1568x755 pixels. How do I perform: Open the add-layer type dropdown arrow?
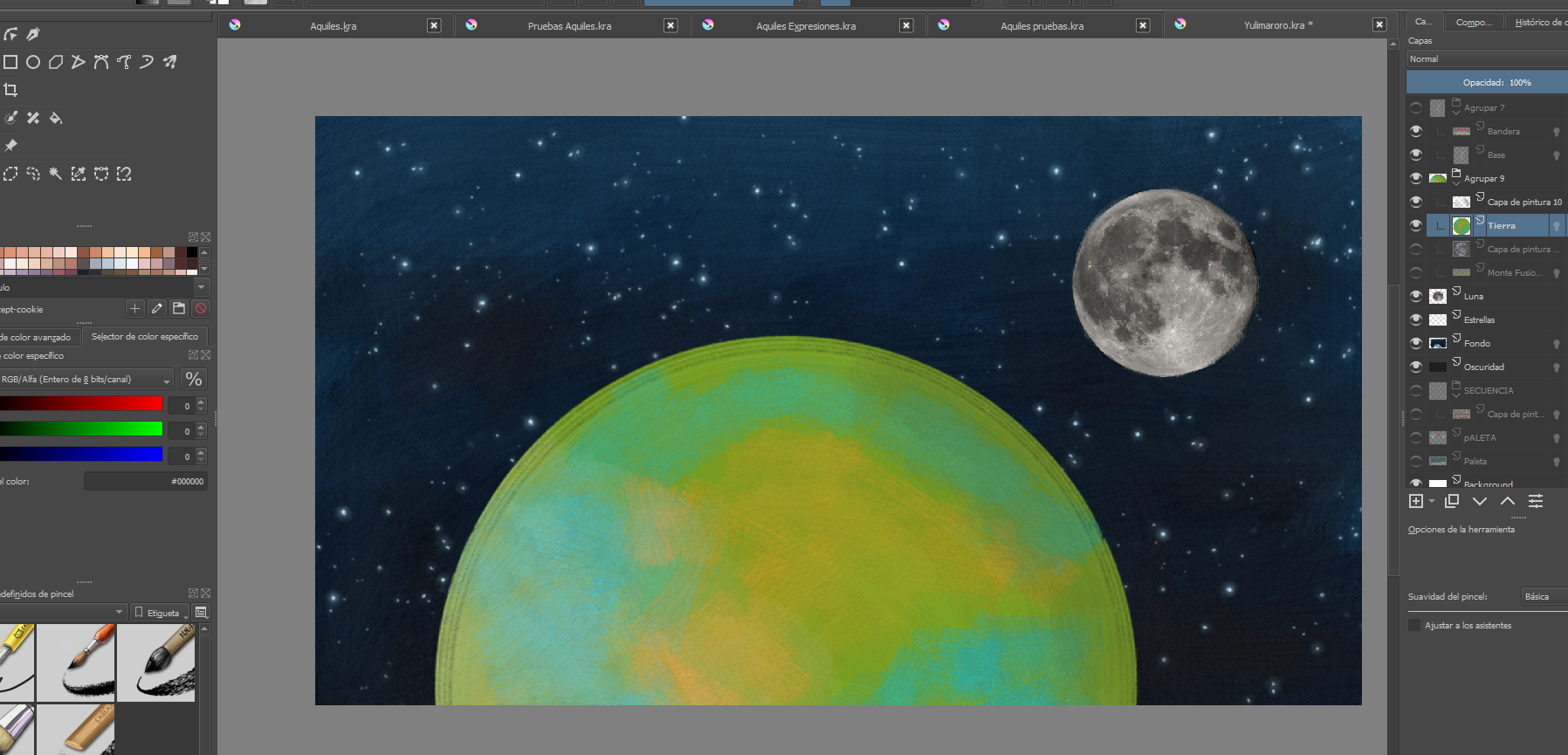pos(1432,501)
